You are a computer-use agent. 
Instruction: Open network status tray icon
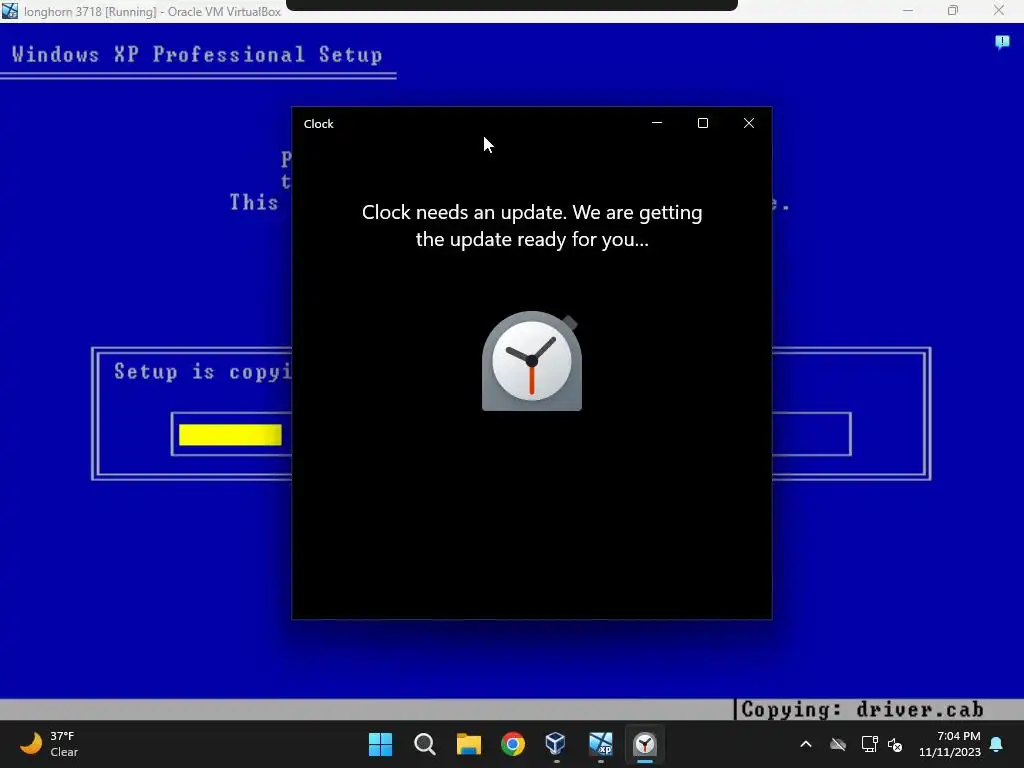(869, 744)
